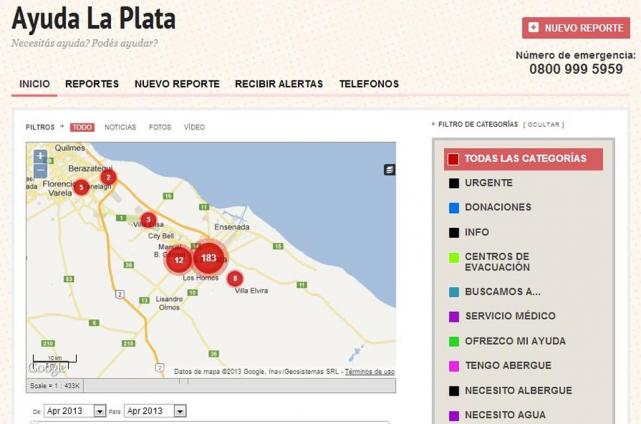Click the Ayuda La Plata site title
Image resolution: width=641 pixels, height=424 pixels.
tap(94, 19)
